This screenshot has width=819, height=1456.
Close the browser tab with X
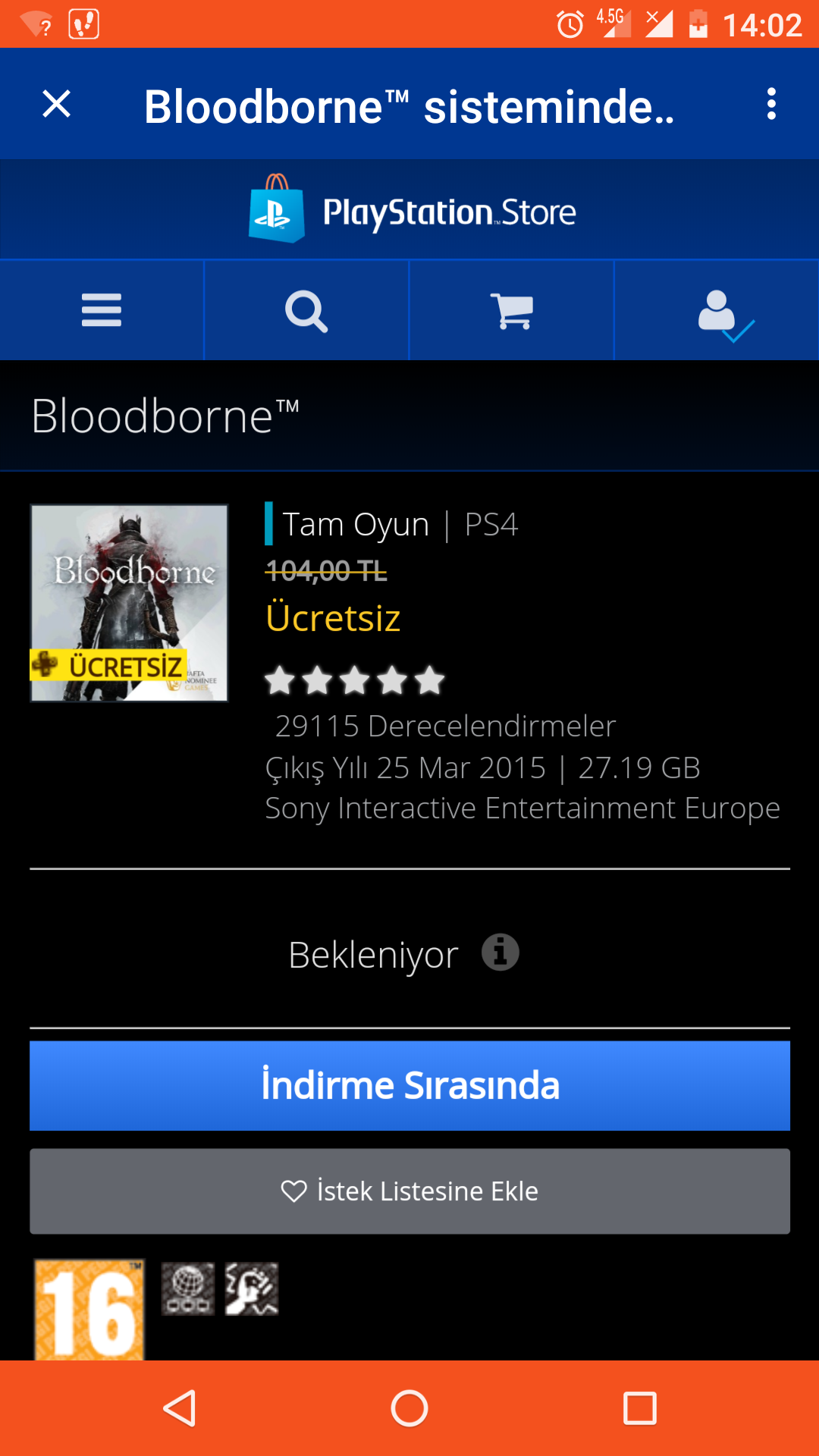pyautogui.click(x=57, y=104)
